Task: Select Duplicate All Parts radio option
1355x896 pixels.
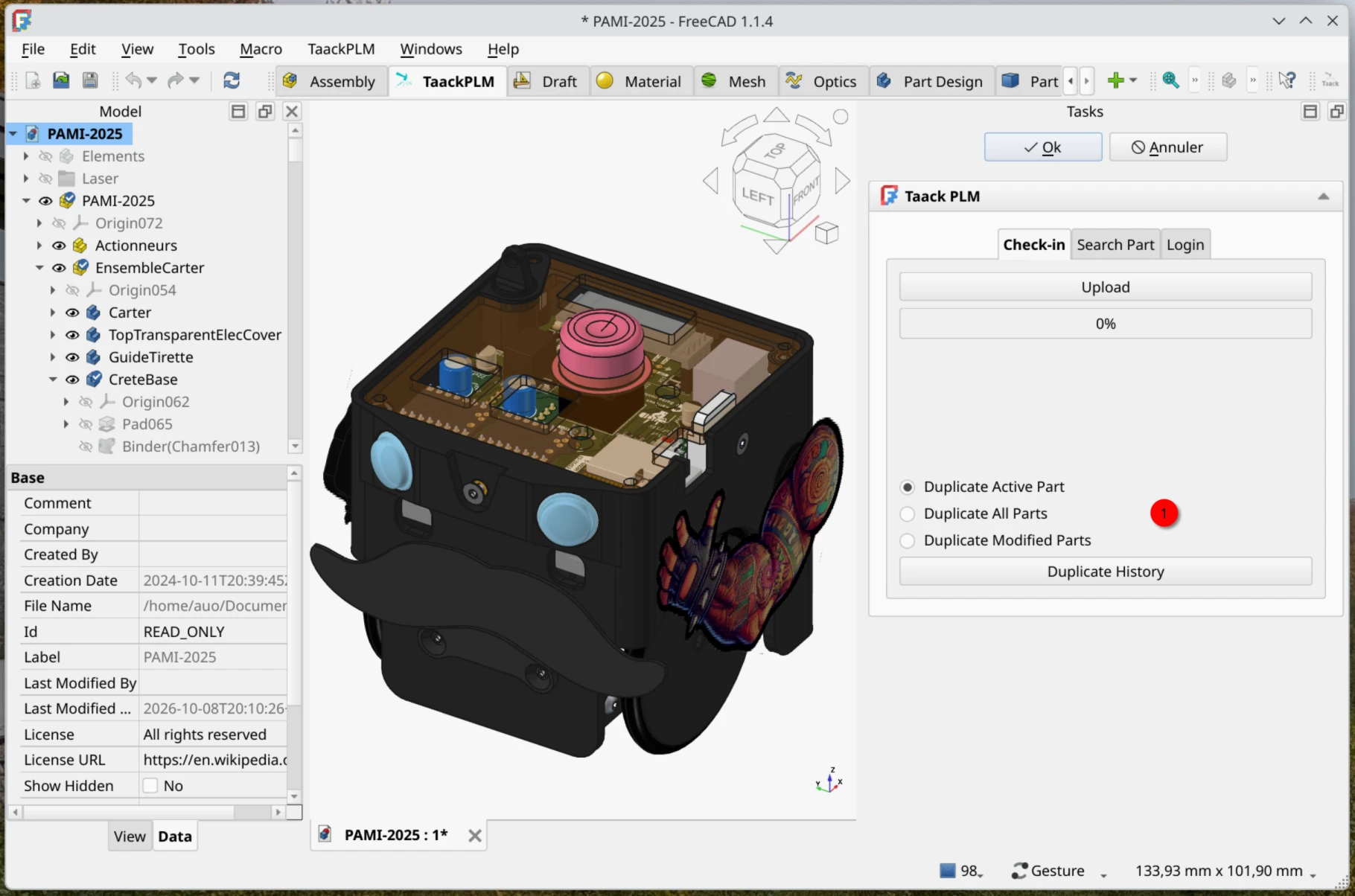Action: point(907,514)
